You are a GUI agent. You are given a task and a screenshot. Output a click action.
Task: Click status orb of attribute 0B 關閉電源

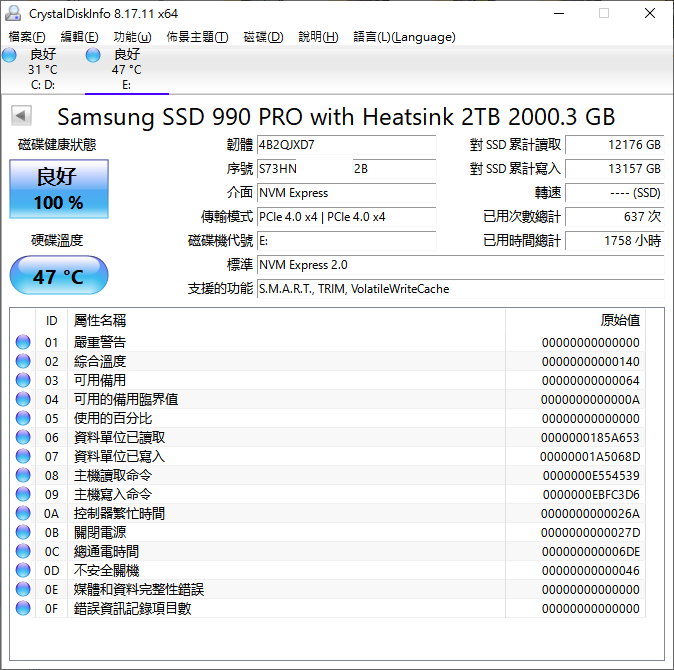[x=23, y=532]
